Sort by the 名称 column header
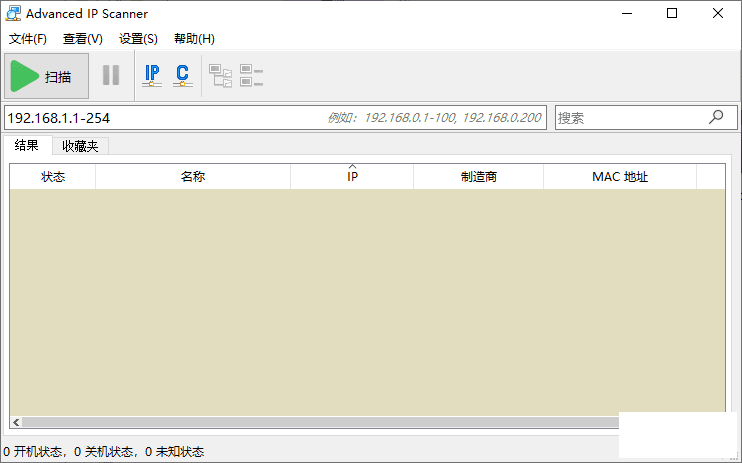 pyautogui.click(x=193, y=177)
